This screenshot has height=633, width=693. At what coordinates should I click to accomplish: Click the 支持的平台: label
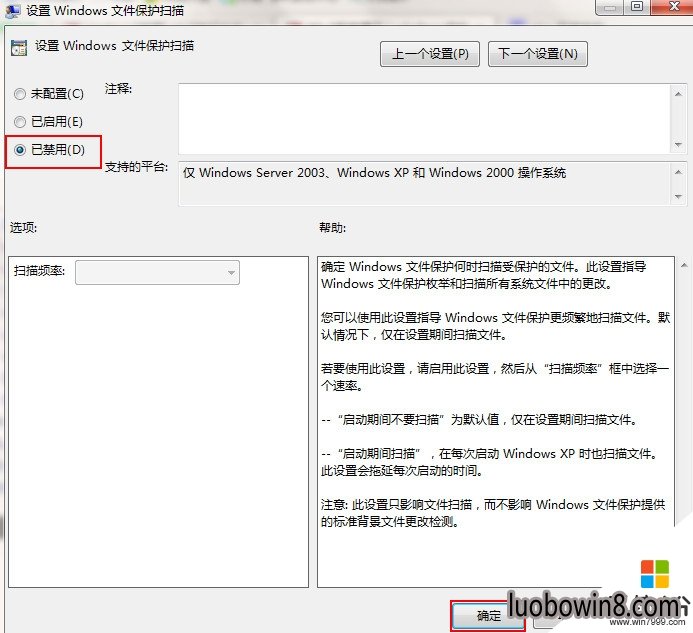(136, 167)
